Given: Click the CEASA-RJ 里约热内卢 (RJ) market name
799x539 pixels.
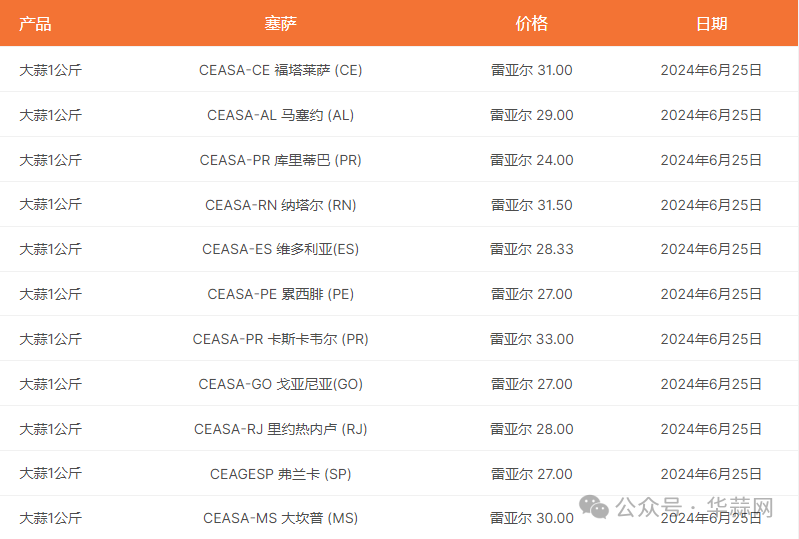Looking at the screenshot, I should click(x=281, y=429).
